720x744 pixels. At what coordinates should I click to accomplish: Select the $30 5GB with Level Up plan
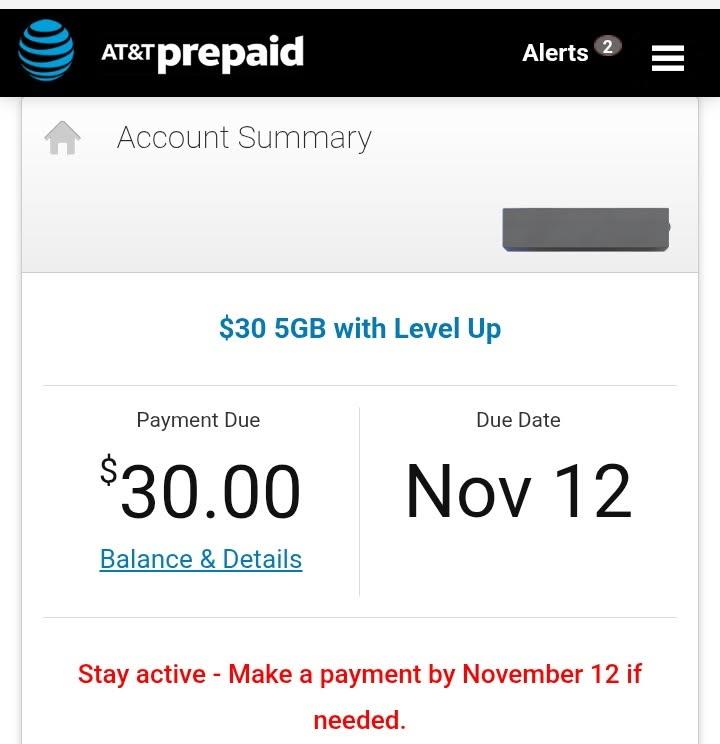click(x=360, y=328)
